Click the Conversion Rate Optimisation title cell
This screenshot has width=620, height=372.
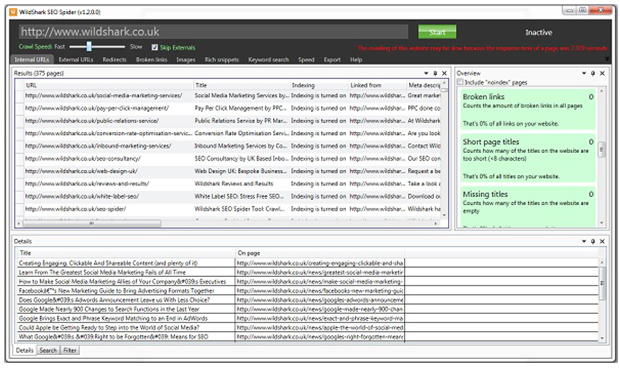(x=242, y=134)
